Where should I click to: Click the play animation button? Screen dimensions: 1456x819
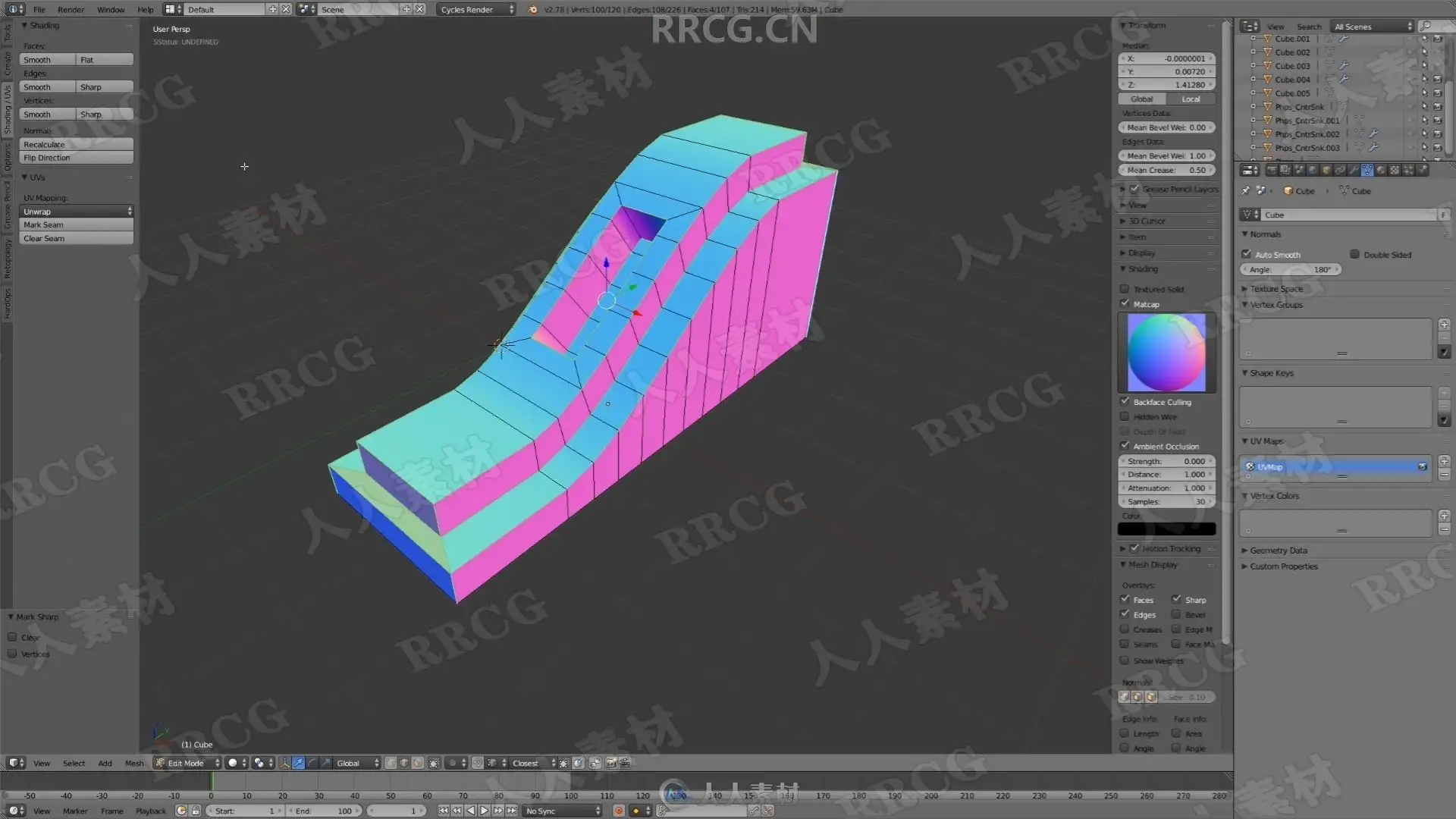point(484,811)
